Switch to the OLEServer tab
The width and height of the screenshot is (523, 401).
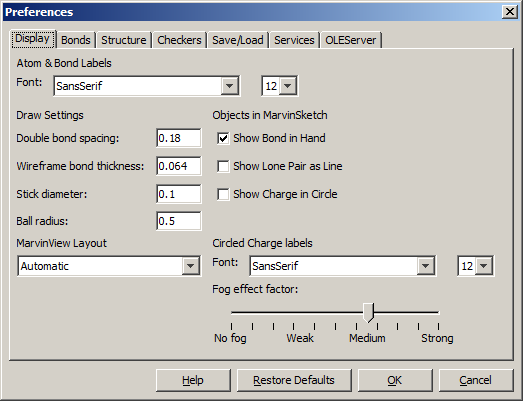(x=351, y=40)
